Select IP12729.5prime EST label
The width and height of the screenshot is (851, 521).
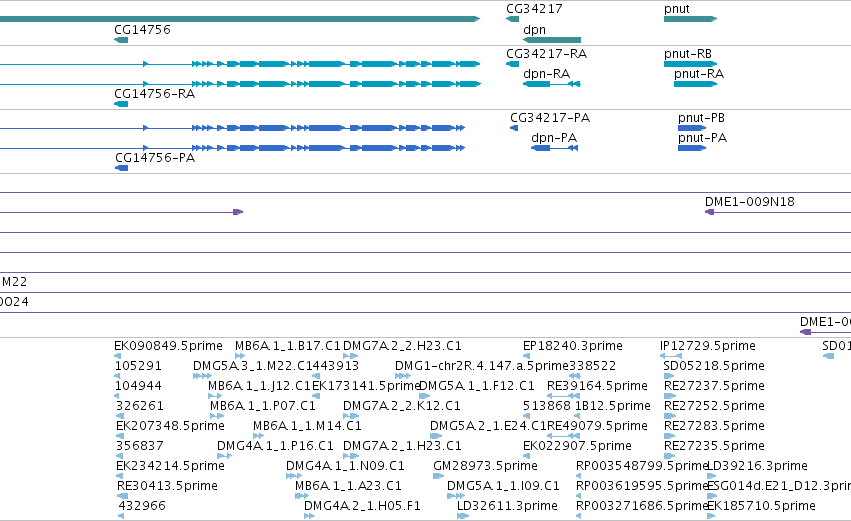(x=708, y=346)
